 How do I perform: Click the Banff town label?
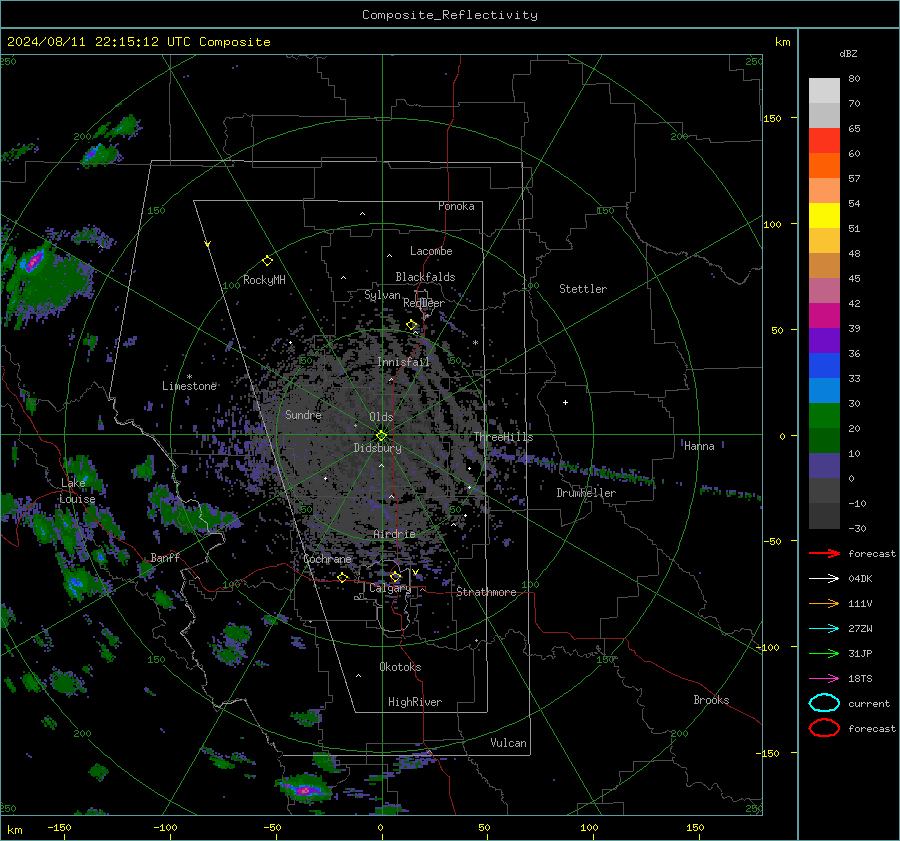point(165,557)
